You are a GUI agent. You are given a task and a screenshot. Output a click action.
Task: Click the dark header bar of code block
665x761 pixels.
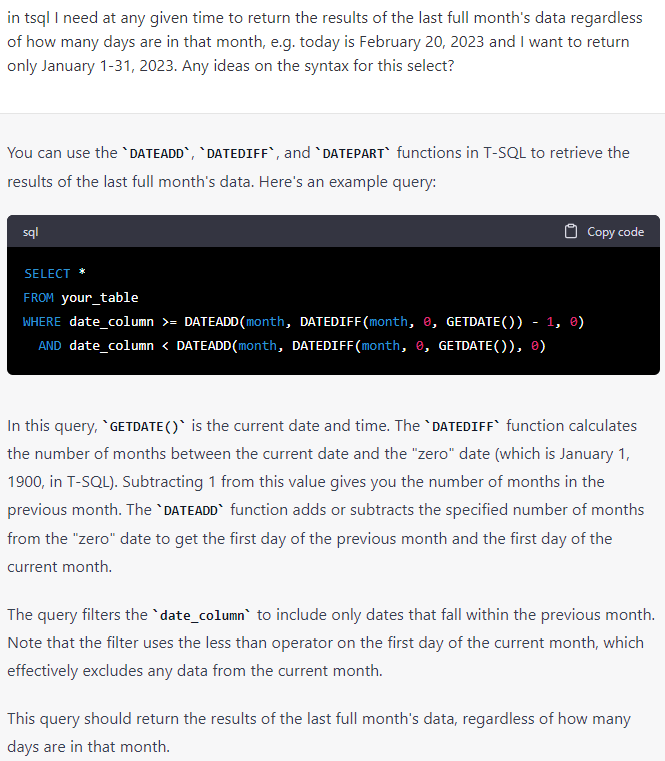coord(300,232)
